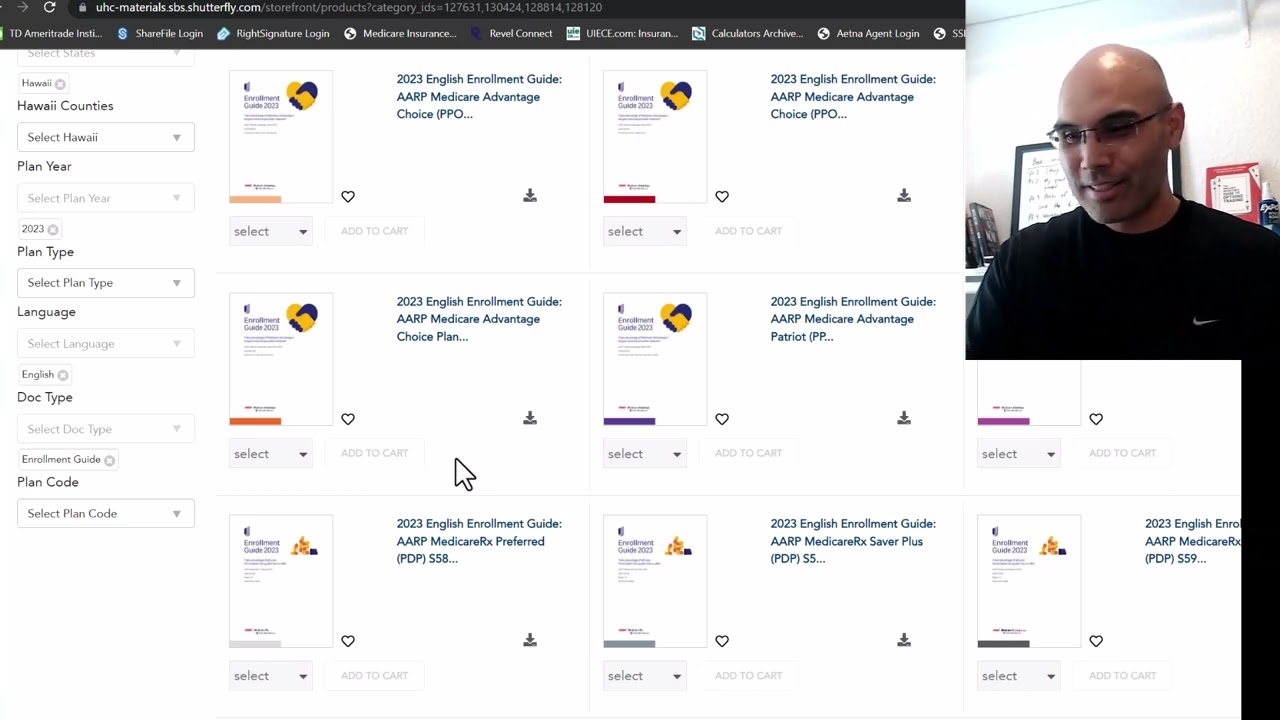The image size is (1280, 720).
Task: Add to Cart for MedicareRx Preferred guide
Action: click(x=374, y=675)
